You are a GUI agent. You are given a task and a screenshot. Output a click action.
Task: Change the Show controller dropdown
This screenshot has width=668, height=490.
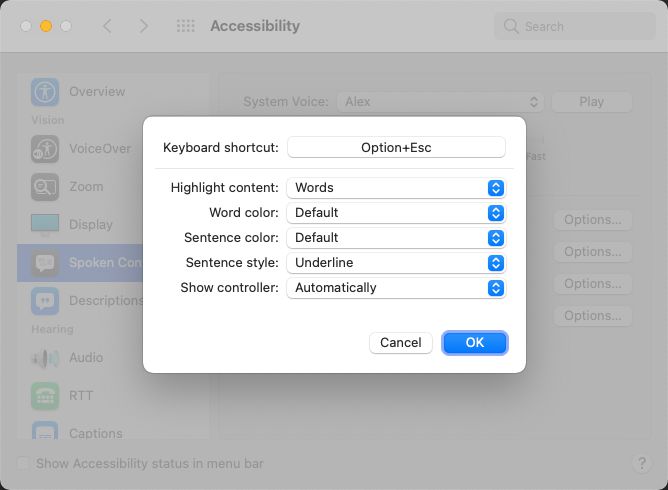(396, 287)
